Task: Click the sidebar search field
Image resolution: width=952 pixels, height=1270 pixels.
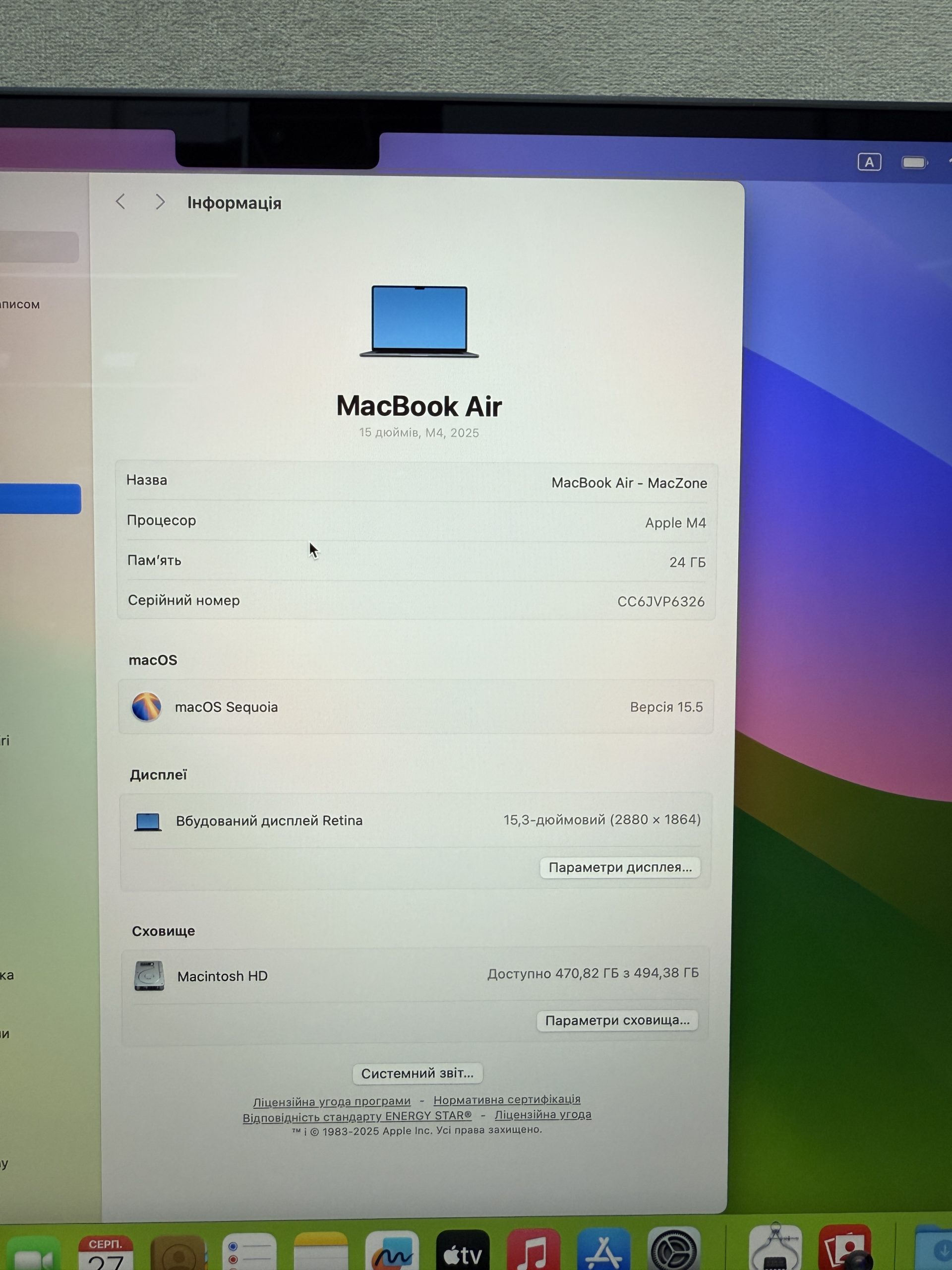Action: coord(39,247)
